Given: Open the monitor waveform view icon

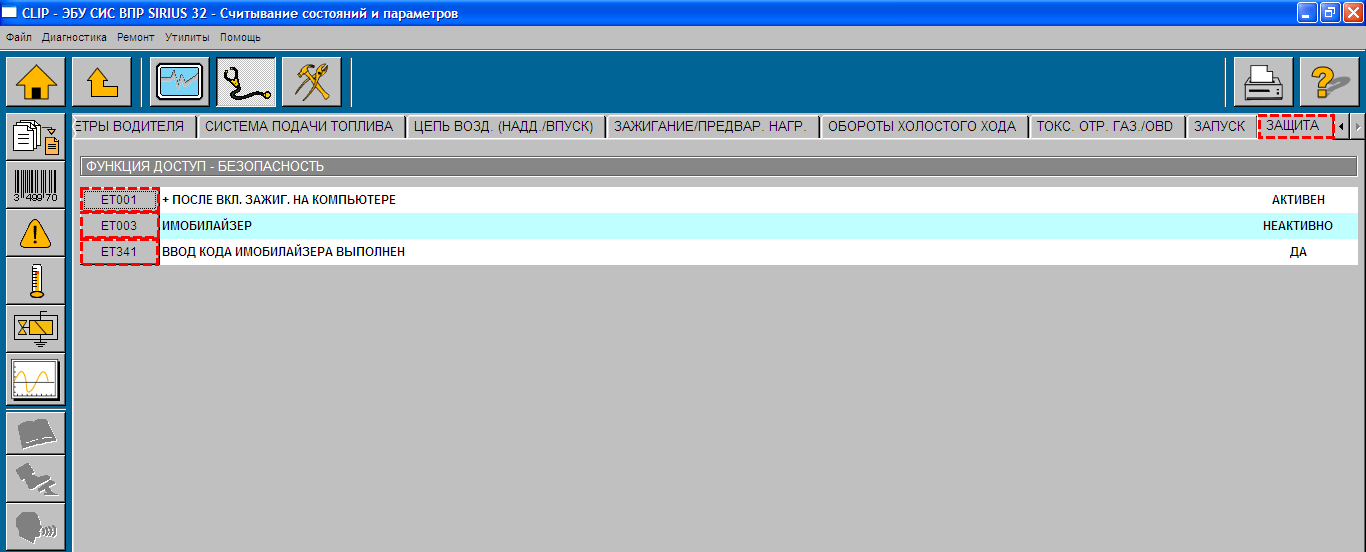Looking at the screenshot, I should [x=180, y=82].
